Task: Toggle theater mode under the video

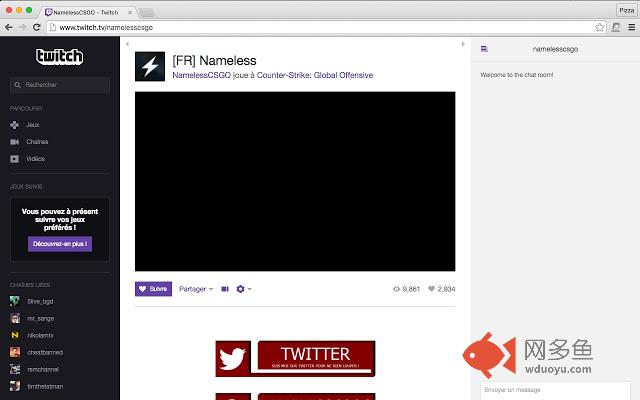Action: pos(225,289)
